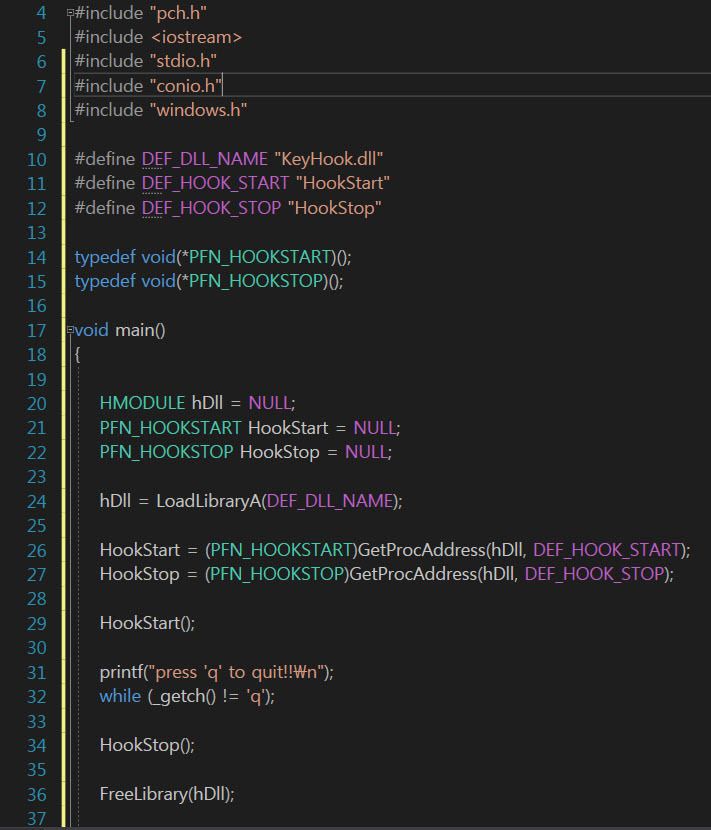
Task: Click the HookStop(); call on line 34
Action: (x=147, y=745)
